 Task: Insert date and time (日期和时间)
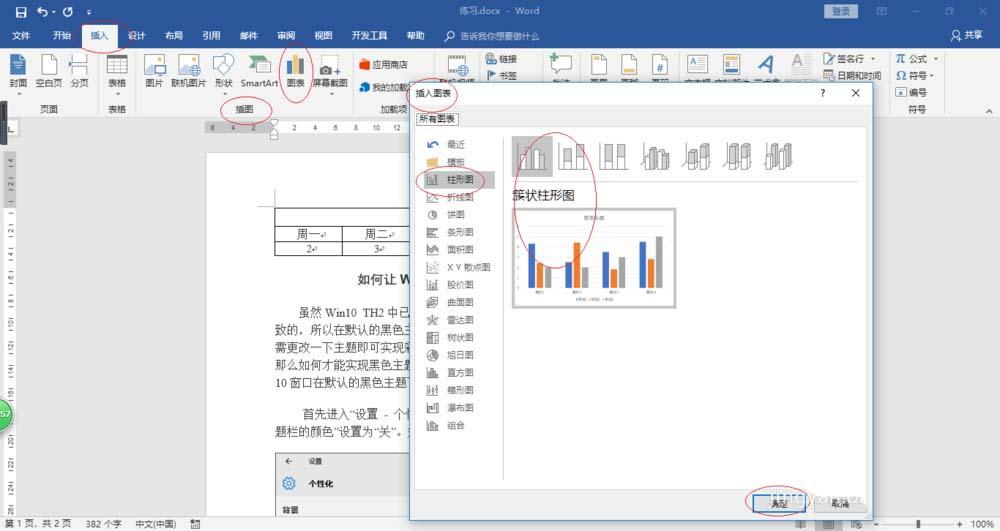pyautogui.click(x=853, y=75)
